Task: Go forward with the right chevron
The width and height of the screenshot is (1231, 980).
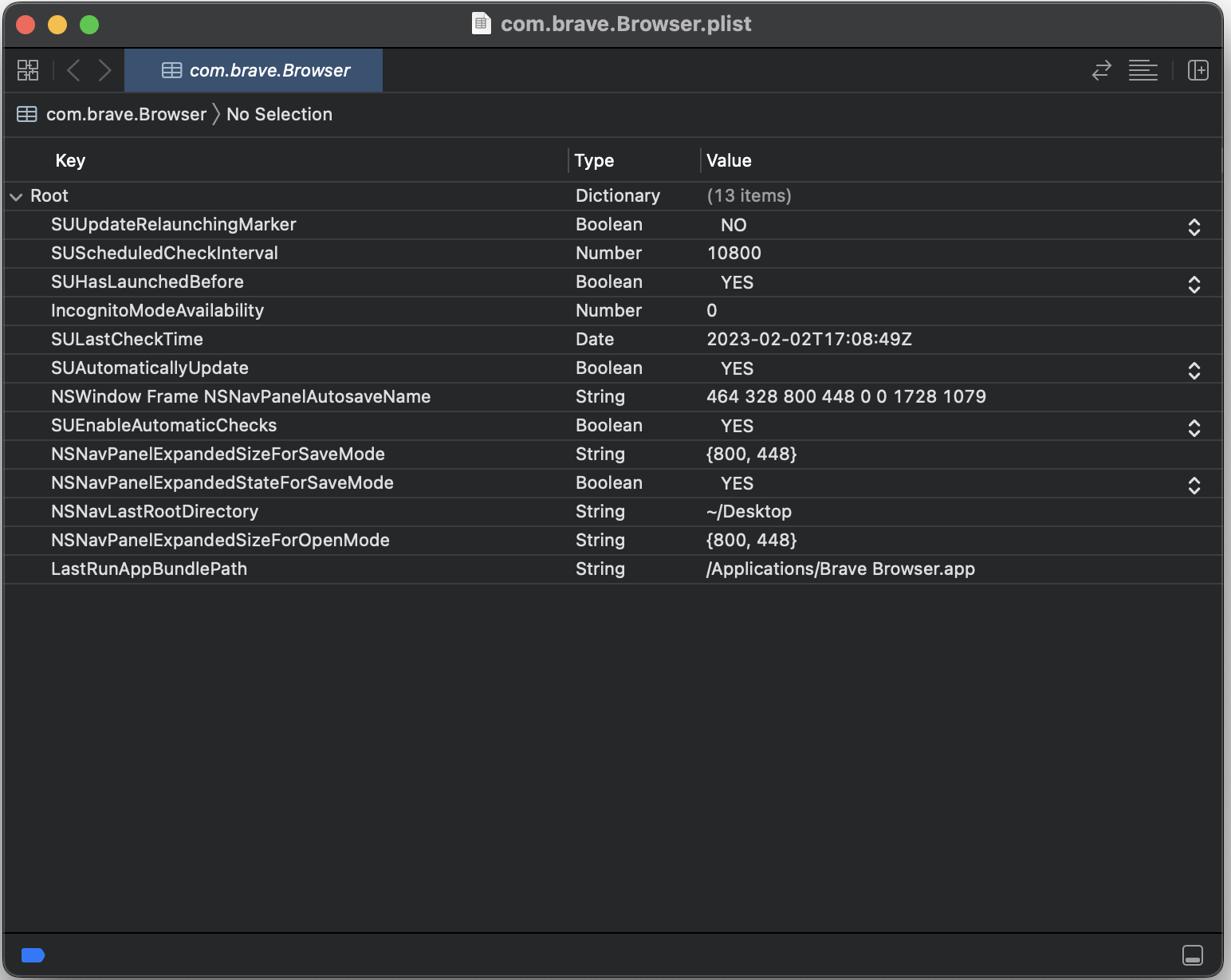Action: click(104, 70)
